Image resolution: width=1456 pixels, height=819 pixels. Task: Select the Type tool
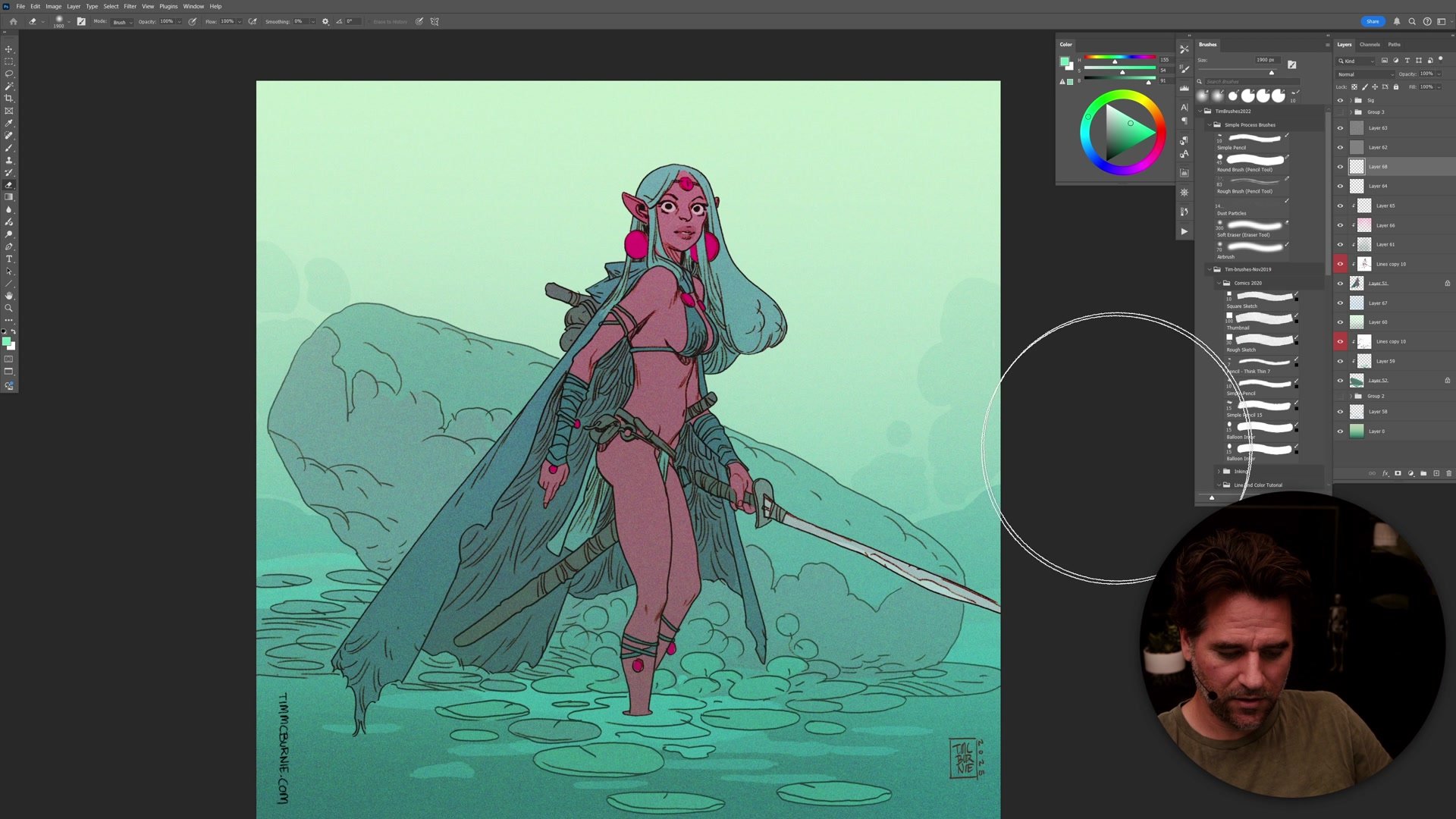click(x=9, y=258)
